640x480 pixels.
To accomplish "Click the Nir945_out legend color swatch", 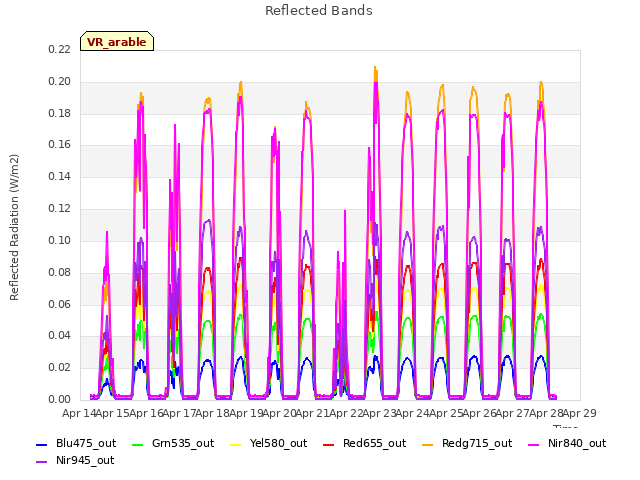I will (42, 462).
